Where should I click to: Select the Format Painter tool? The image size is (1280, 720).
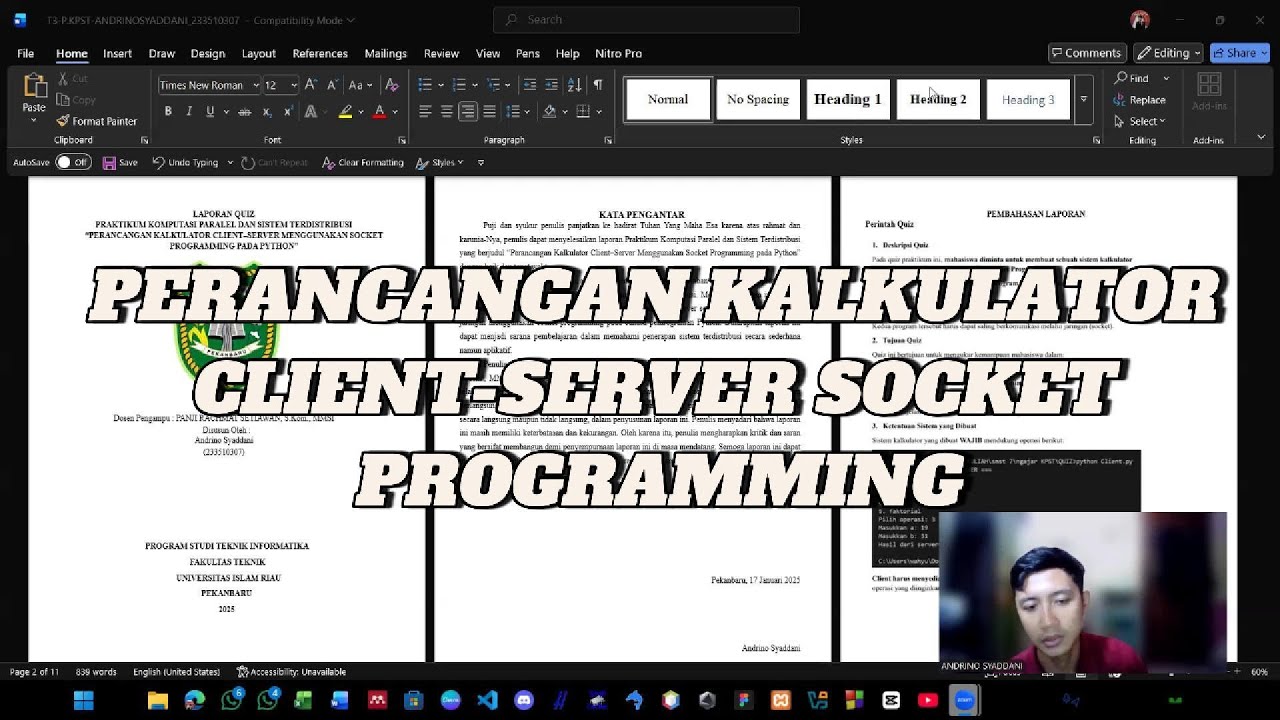96,121
